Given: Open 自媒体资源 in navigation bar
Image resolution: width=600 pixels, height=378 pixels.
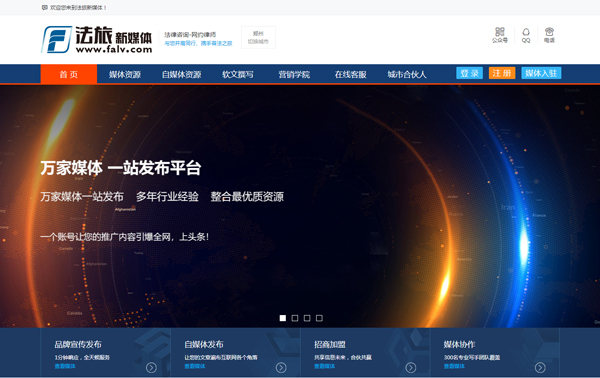Looking at the screenshot, I should pyautogui.click(x=181, y=74).
